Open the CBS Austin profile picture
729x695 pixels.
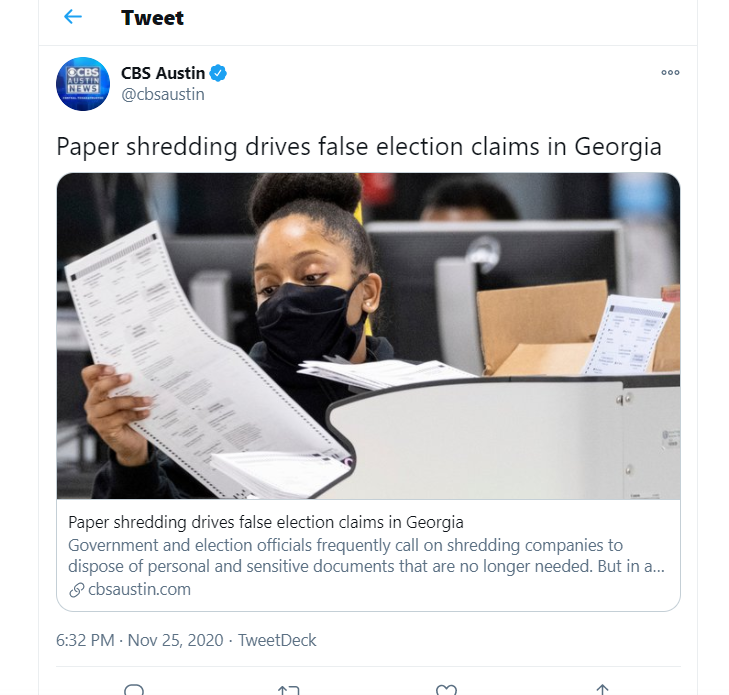click(83, 84)
